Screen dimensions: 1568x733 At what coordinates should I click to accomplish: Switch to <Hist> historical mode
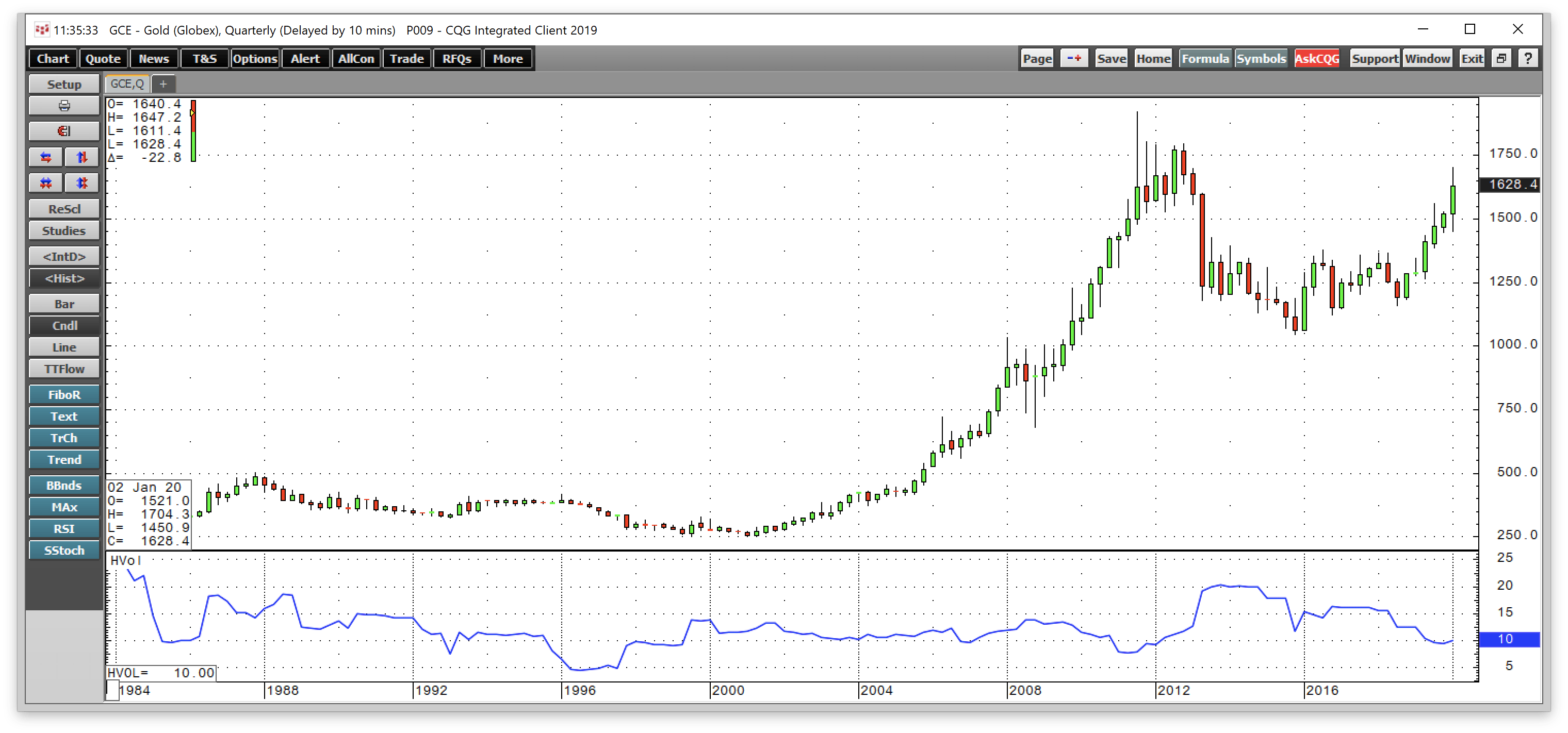point(64,278)
